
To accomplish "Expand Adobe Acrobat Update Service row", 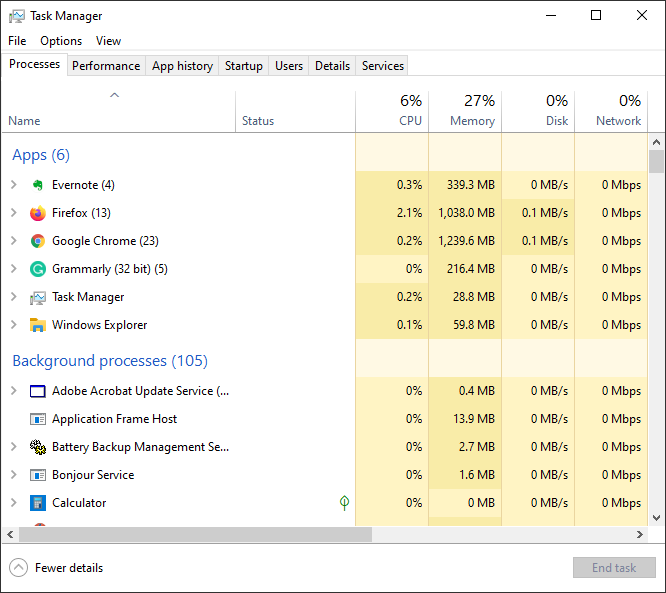I will pos(14,391).
